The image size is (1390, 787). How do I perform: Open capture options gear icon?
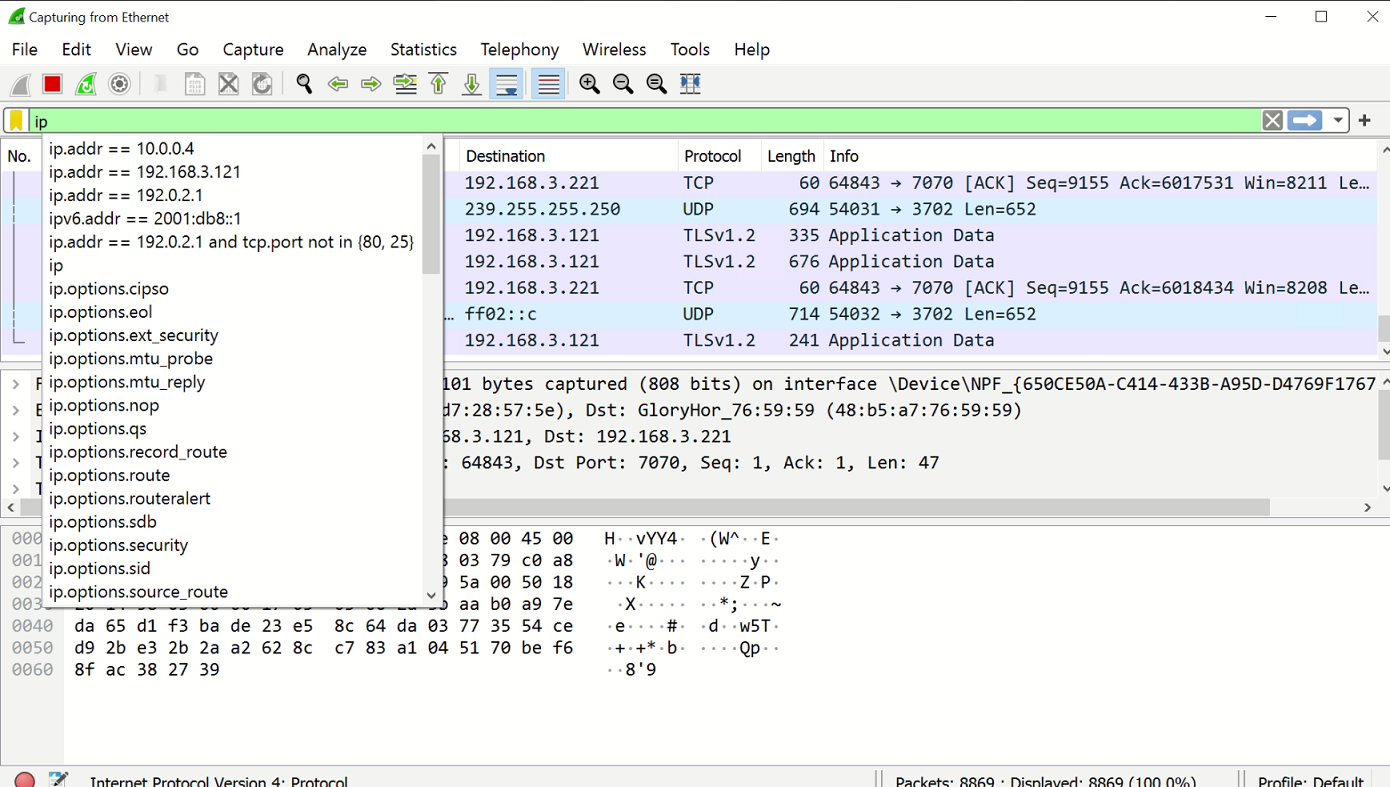coord(119,84)
